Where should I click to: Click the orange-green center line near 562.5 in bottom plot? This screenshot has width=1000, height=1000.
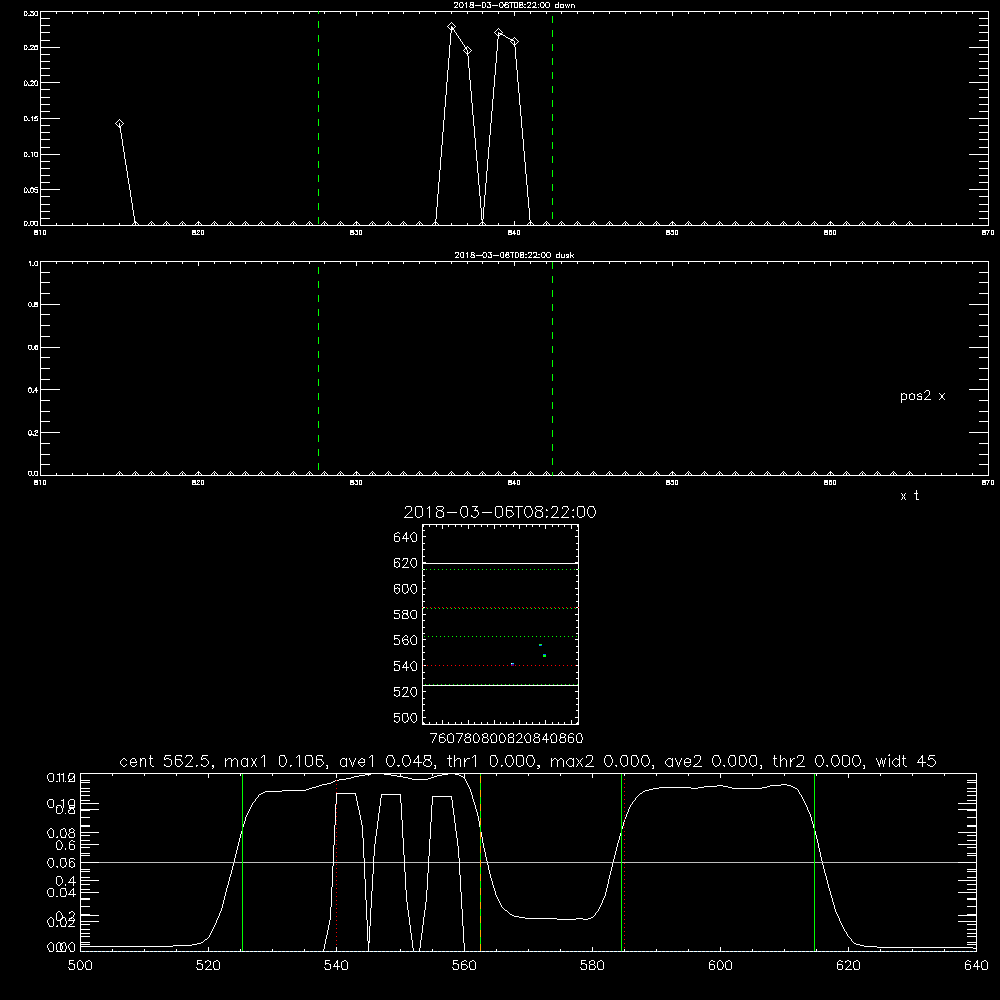pyautogui.click(x=480, y=862)
